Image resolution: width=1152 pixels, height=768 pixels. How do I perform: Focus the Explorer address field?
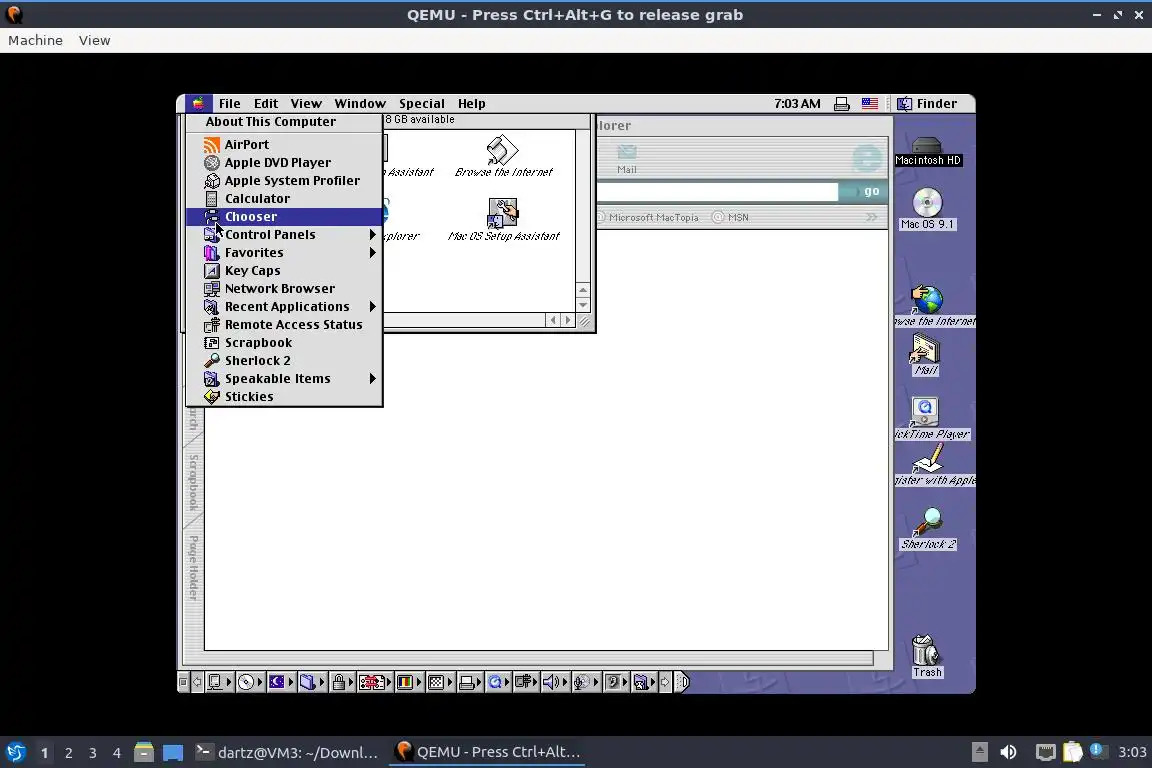click(x=717, y=192)
